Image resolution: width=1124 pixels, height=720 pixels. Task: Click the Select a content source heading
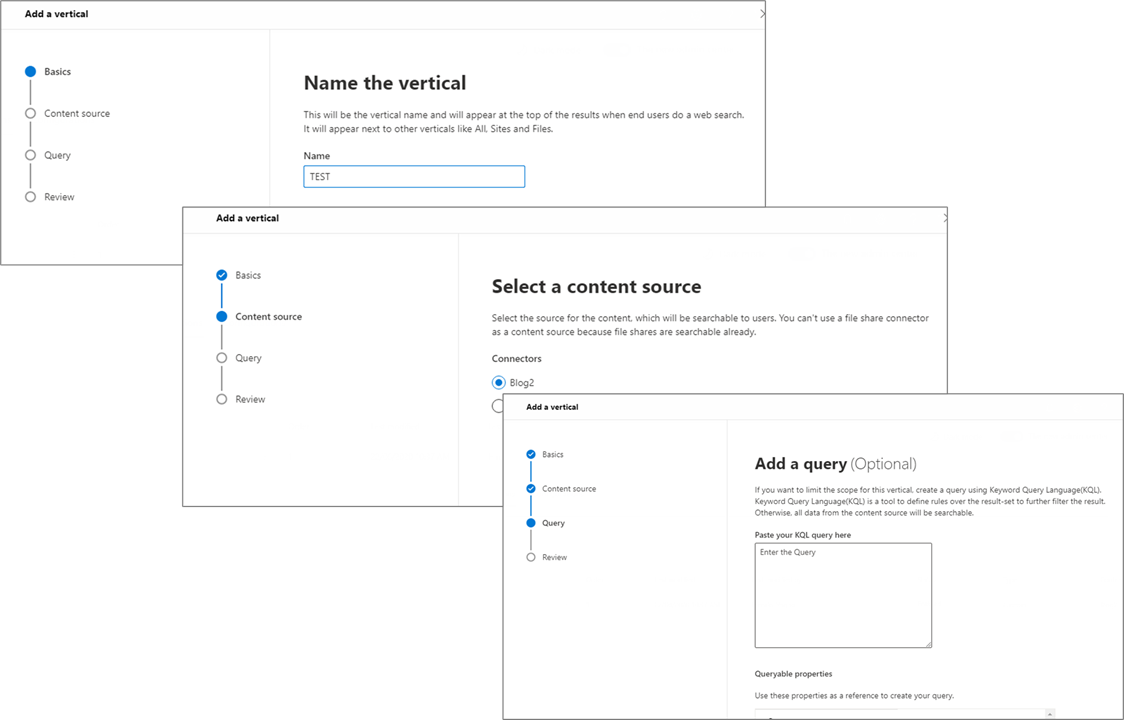596,287
